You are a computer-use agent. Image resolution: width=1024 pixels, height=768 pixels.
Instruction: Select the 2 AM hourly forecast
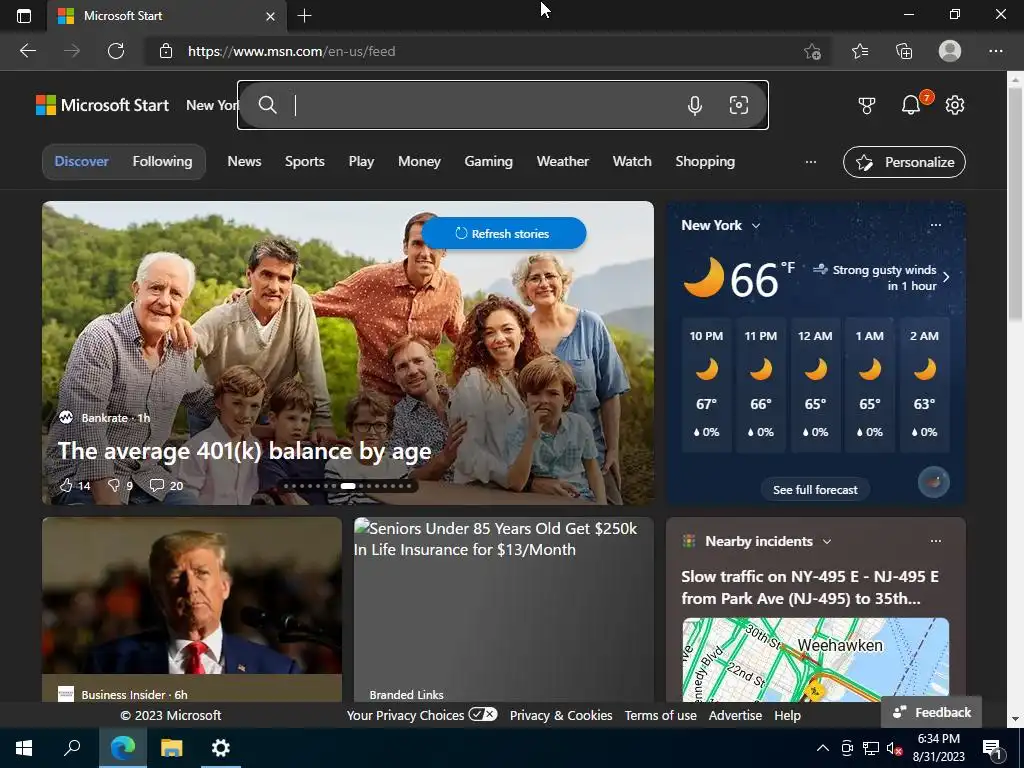[x=924, y=385]
